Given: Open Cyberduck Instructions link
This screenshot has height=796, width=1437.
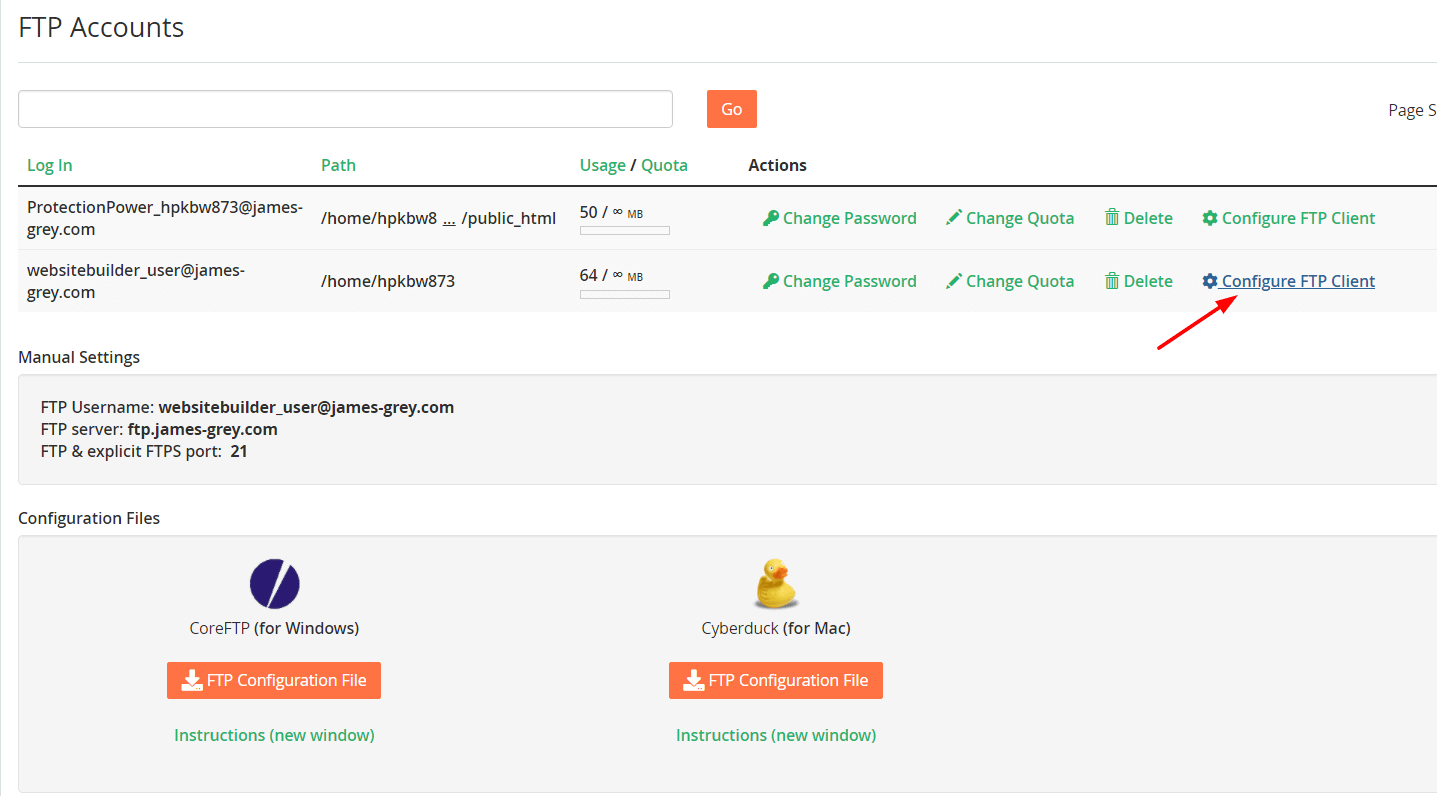Looking at the screenshot, I should tap(775, 734).
